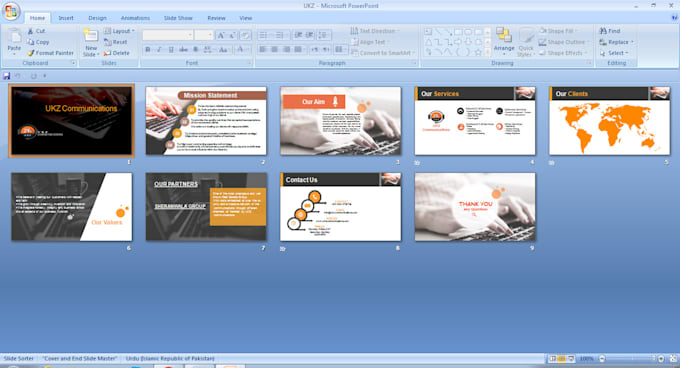Image resolution: width=680 pixels, height=368 pixels.
Task: Select the star shape in the gallery
Action: (x=478, y=52)
